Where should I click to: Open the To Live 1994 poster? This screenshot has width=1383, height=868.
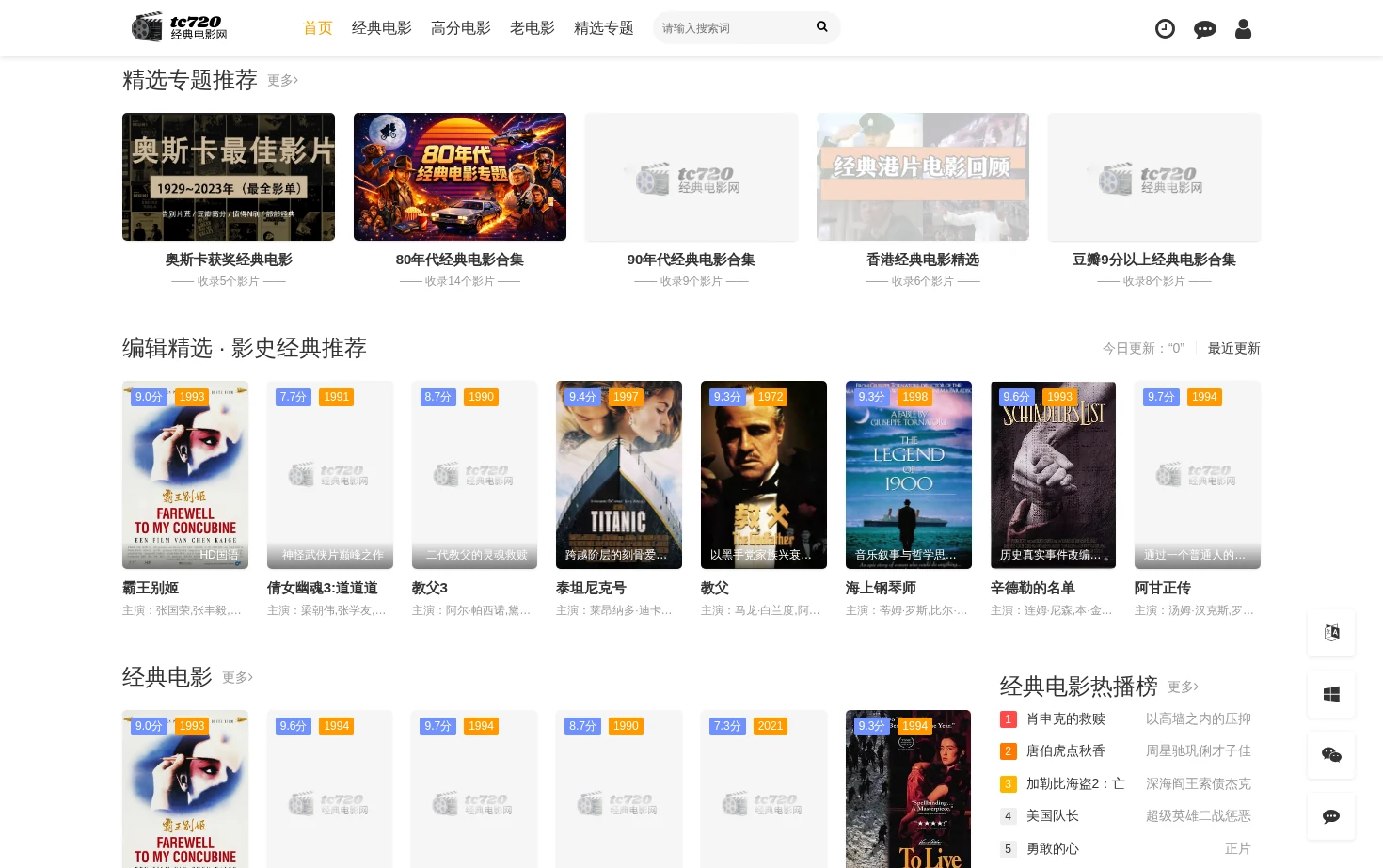coord(909,789)
